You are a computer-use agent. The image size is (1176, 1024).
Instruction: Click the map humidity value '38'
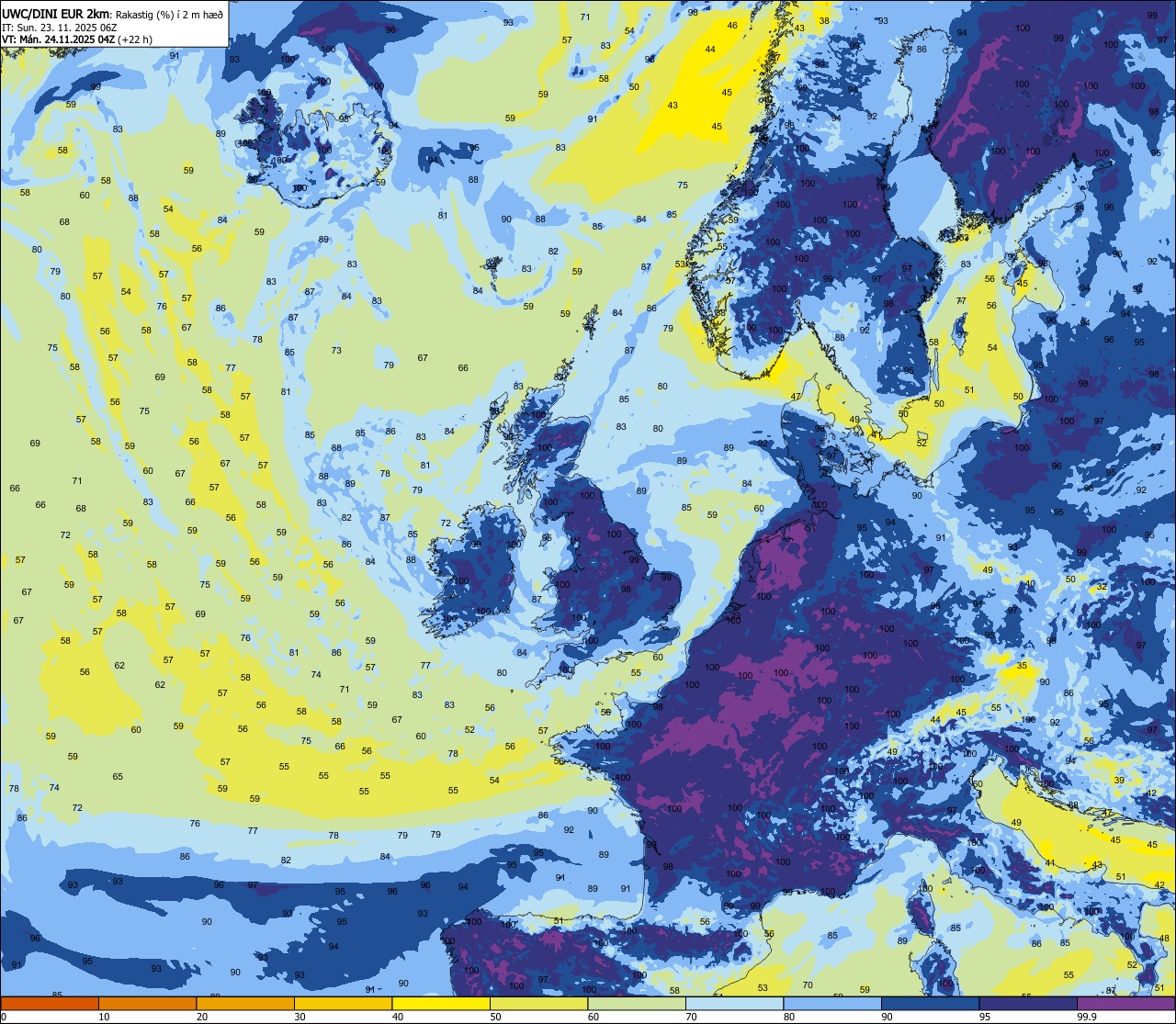(824, 20)
